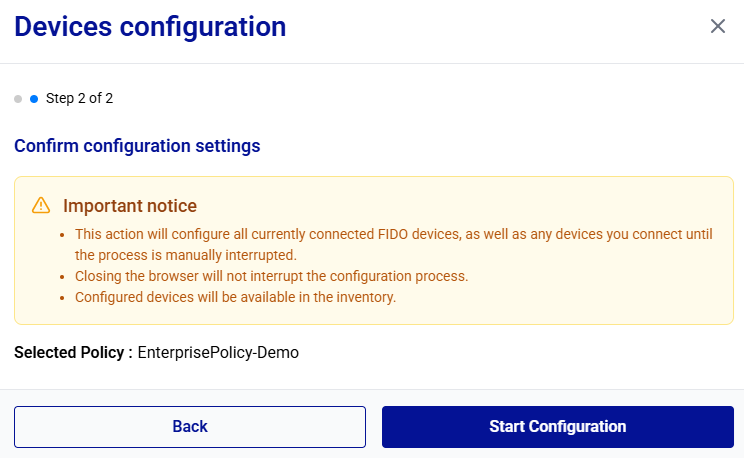Click the EnterprisePolicy-Demo policy name
The height and width of the screenshot is (458, 744).
[218, 352]
